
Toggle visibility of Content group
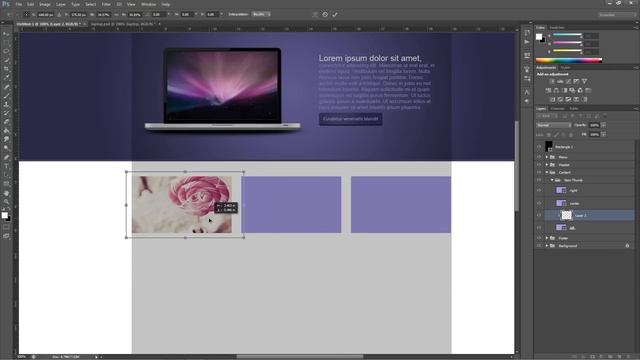[x=539, y=172]
